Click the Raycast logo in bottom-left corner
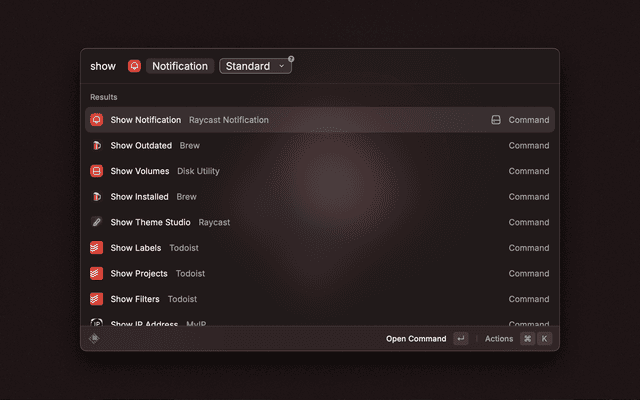This screenshot has height=400, width=640. [94, 339]
